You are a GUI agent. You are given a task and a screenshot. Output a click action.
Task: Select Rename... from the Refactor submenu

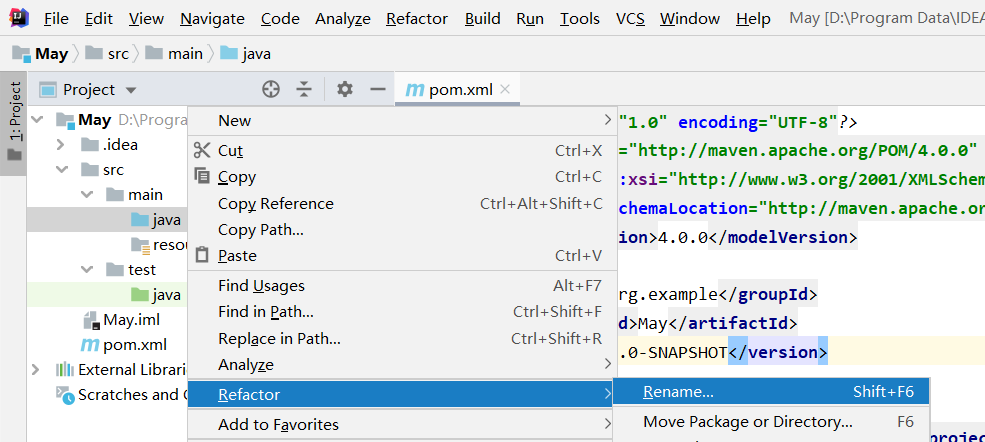click(x=678, y=392)
